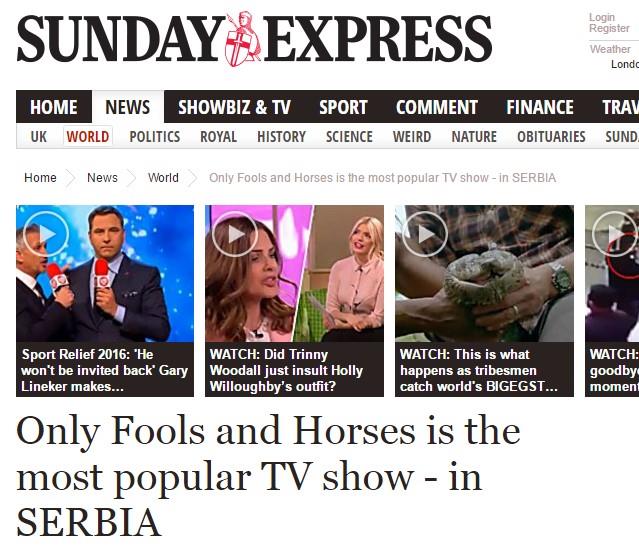The width and height of the screenshot is (639, 556).
Task: Select the Politics sub-tab
Action: 155,137
